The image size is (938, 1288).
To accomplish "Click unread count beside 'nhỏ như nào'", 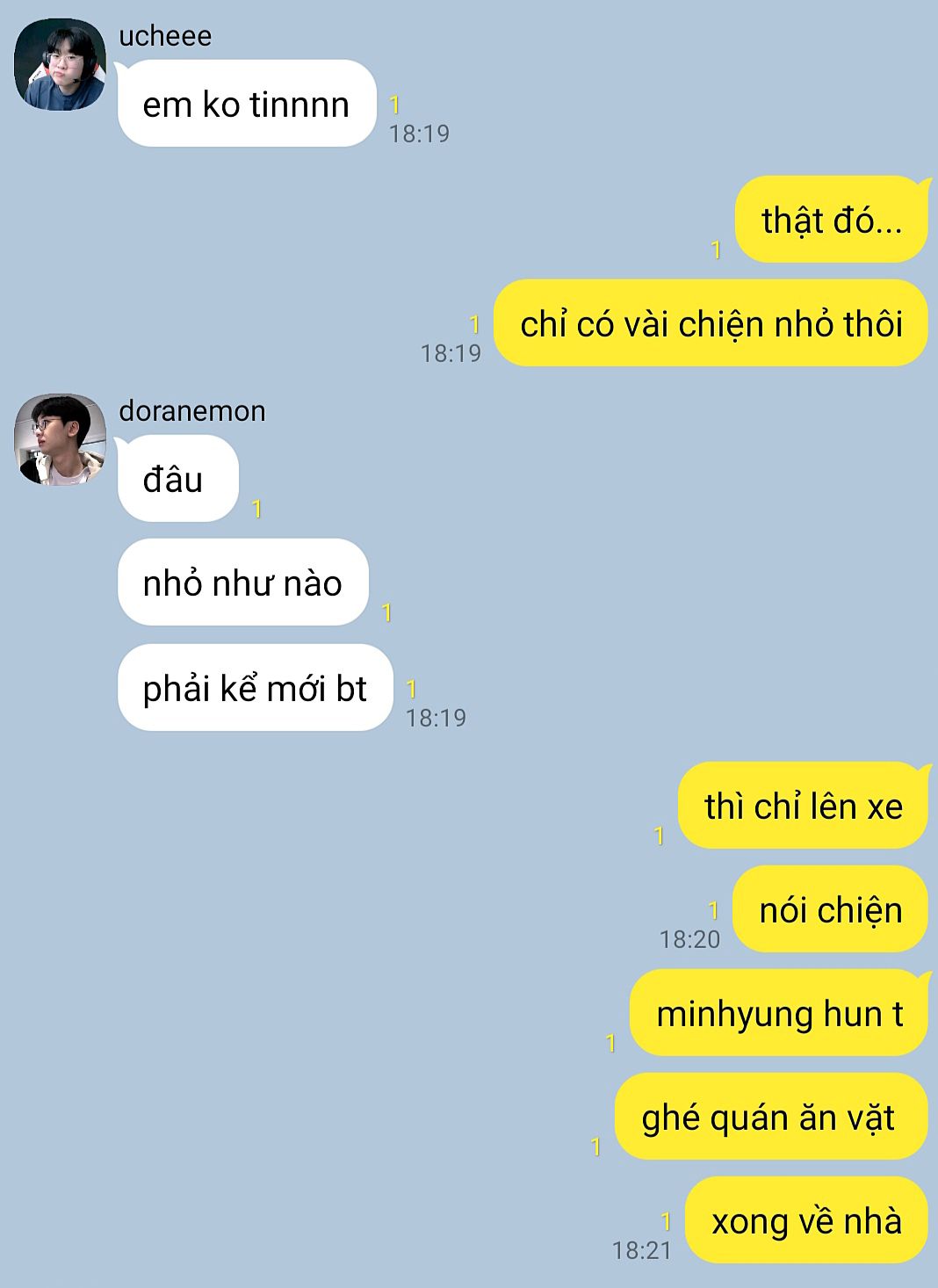I will pyautogui.click(x=386, y=612).
